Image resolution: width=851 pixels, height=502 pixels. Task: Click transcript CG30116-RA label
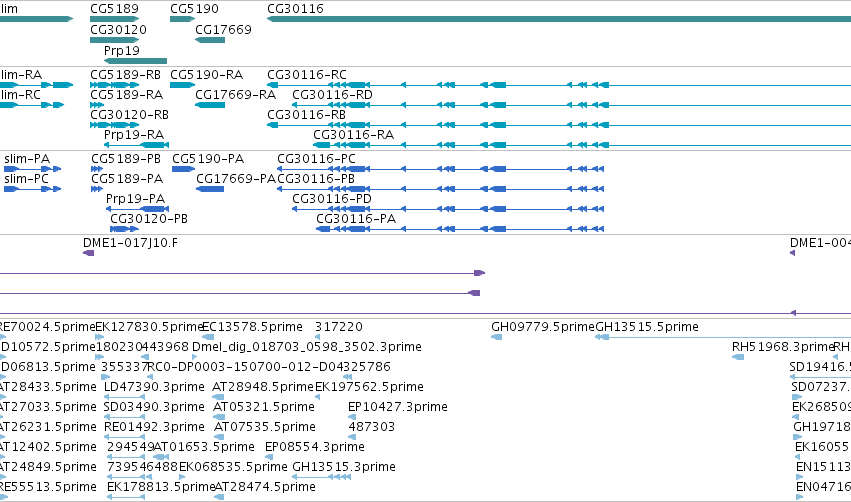point(353,135)
